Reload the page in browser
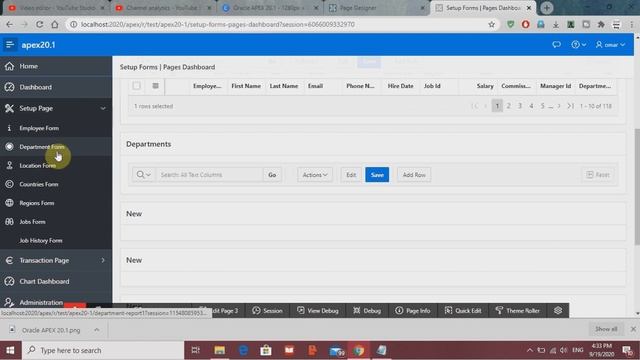640x360 pixels. (40, 24)
